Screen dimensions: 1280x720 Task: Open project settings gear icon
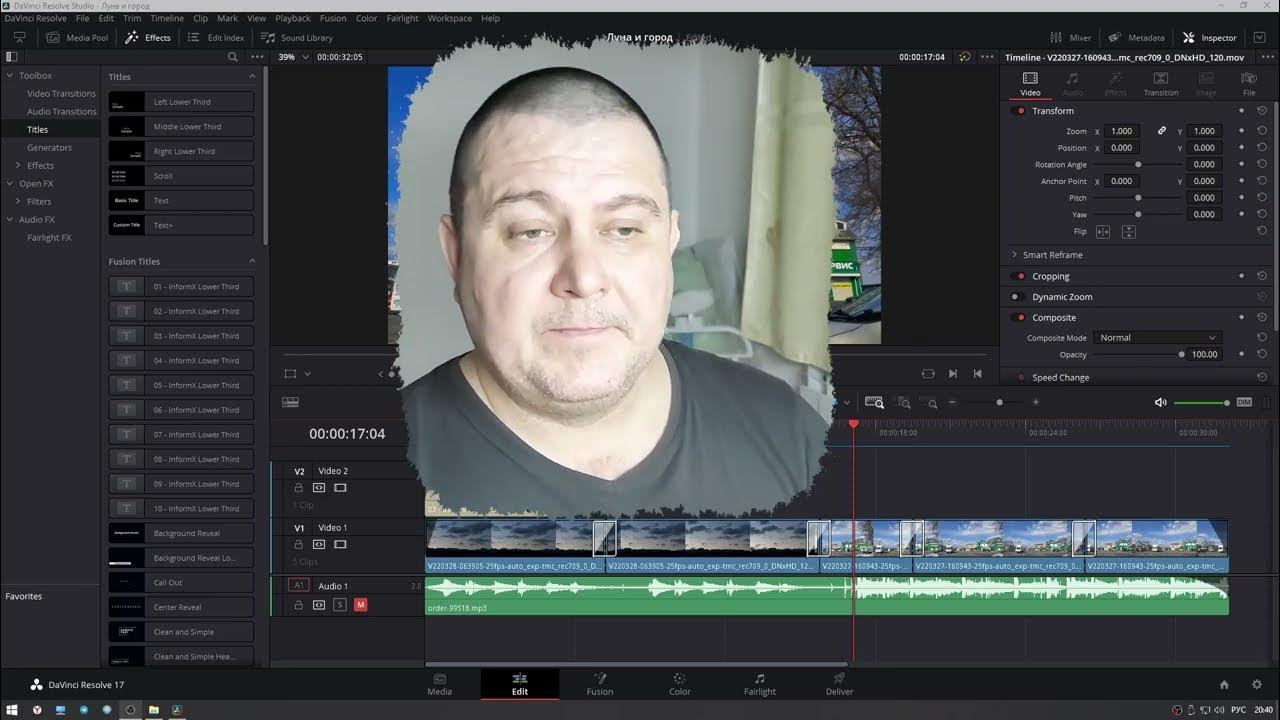1257,685
